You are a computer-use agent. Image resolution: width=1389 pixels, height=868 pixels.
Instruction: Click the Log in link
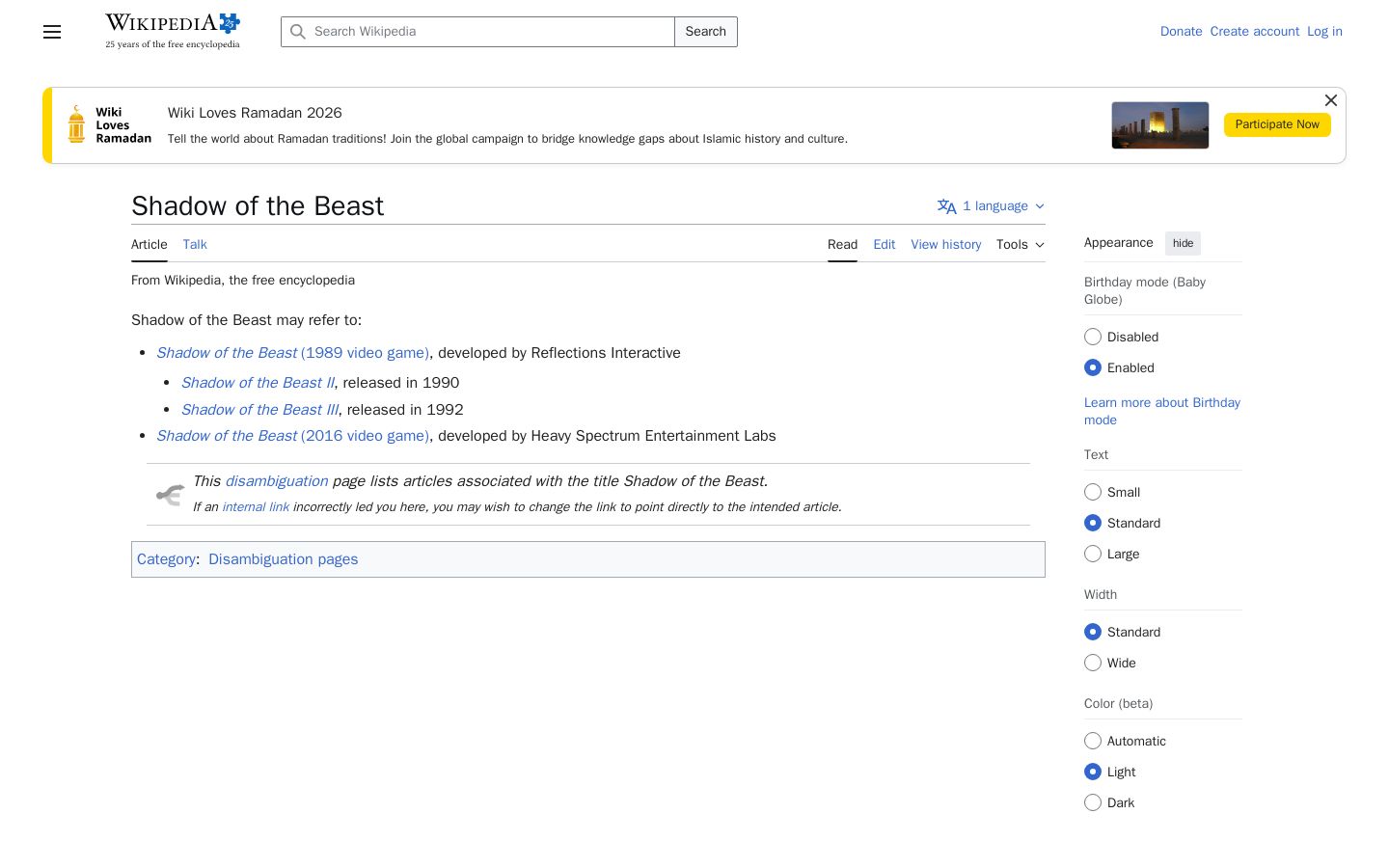(1324, 32)
